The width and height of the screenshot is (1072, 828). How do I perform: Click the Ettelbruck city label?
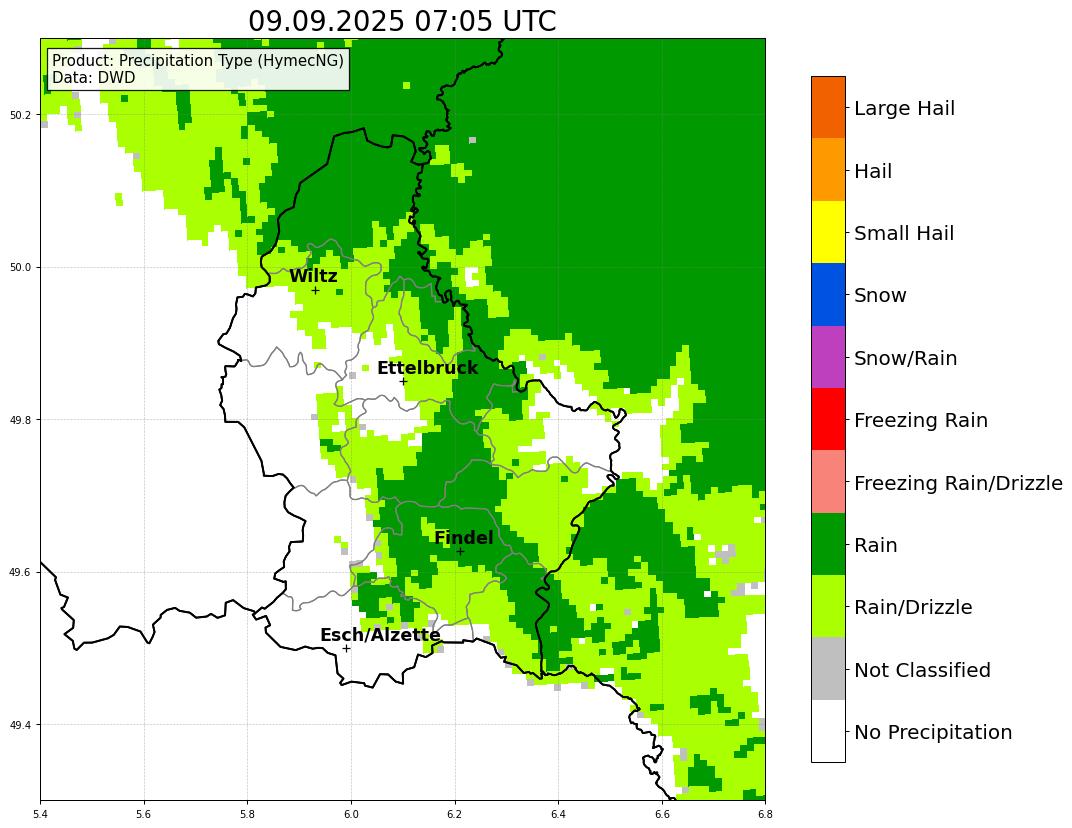pyautogui.click(x=427, y=368)
